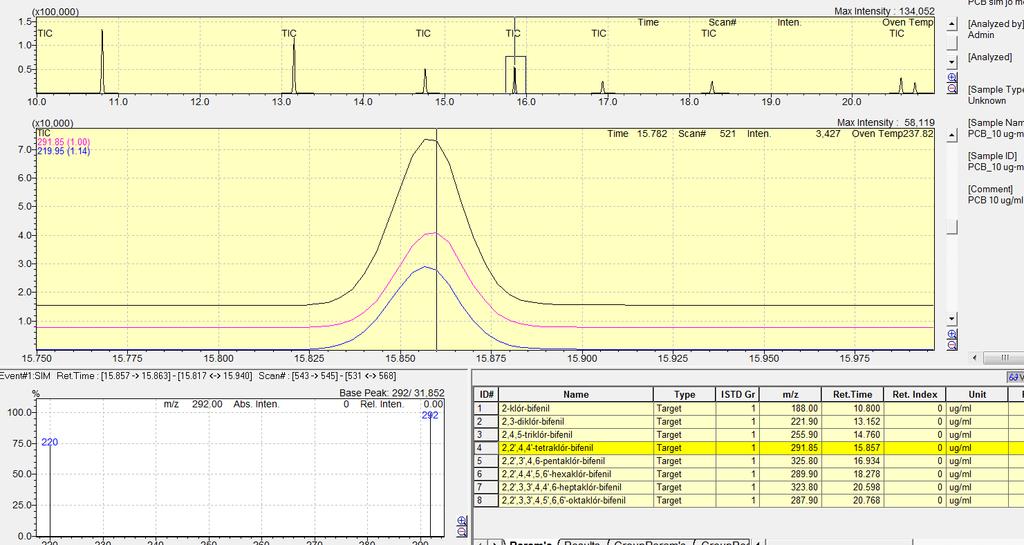Screen dimensions: 1024x545
Task: Switch to the Results tab
Action: point(581,543)
